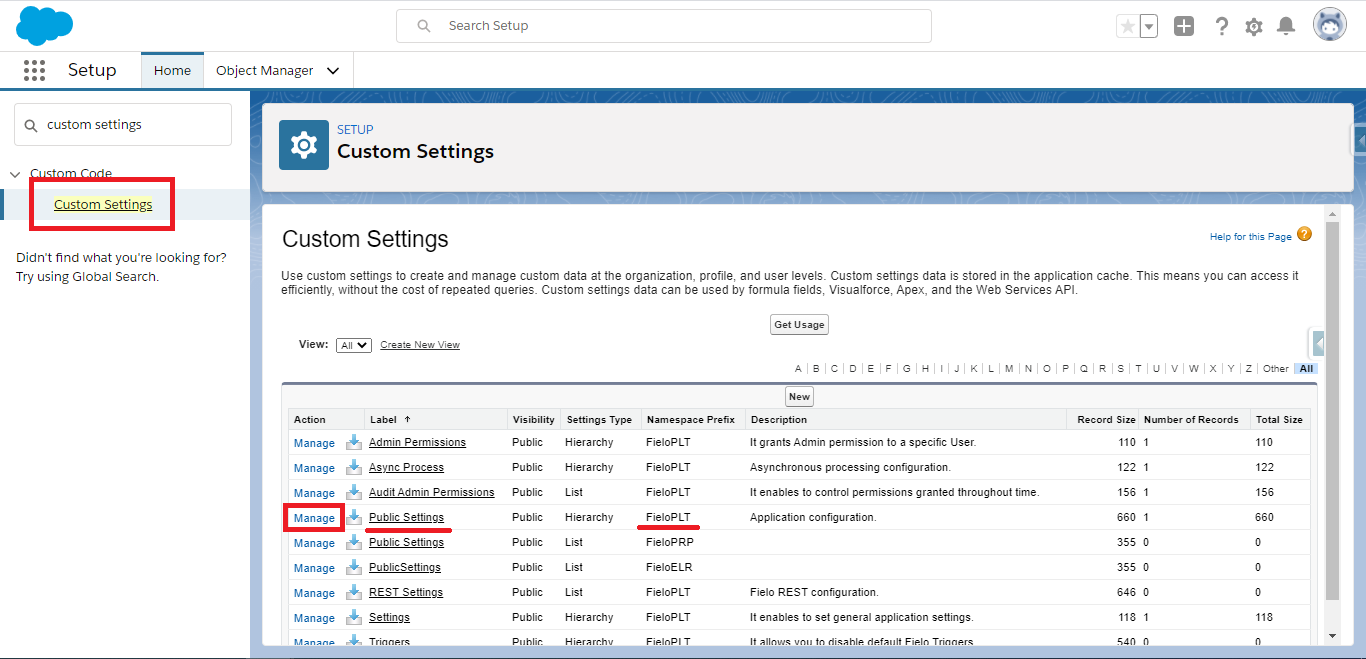Click the download icon for FieloPLT Public Settings
The height and width of the screenshot is (659, 1366).
tap(354, 517)
